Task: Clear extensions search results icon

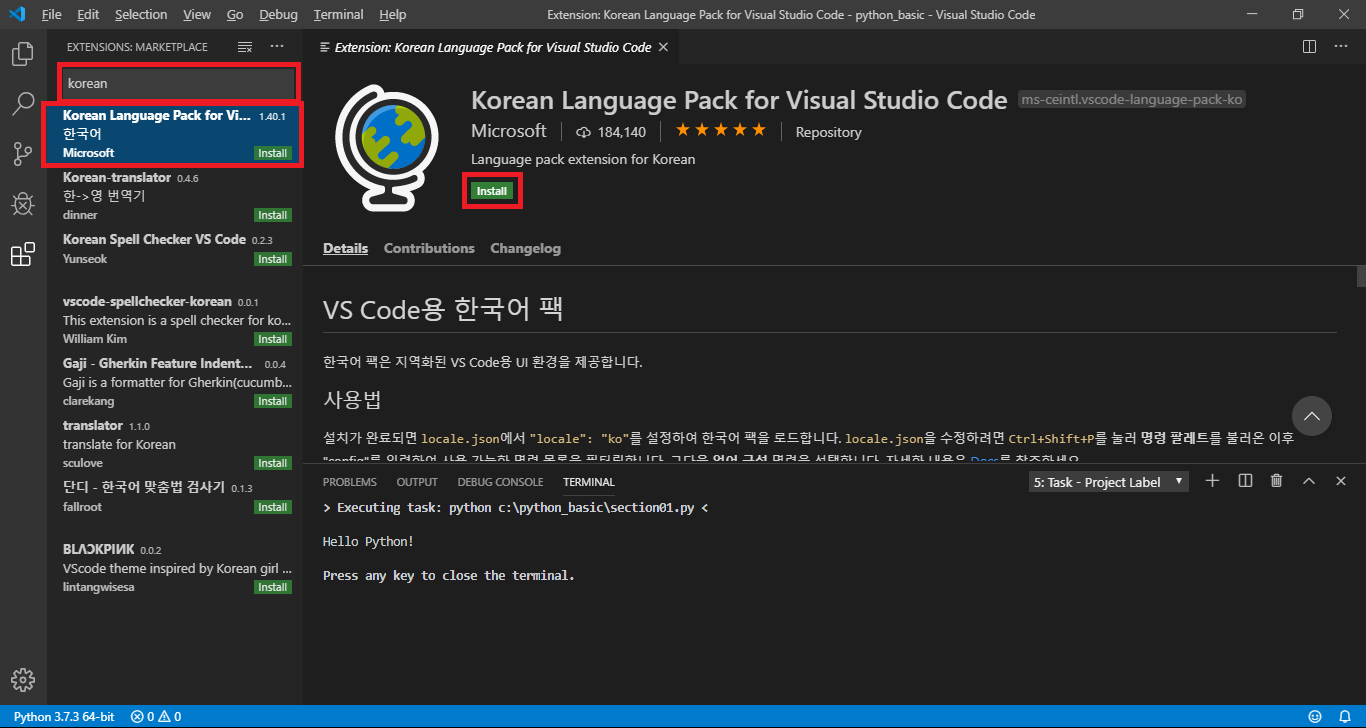Action: click(245, 47)
